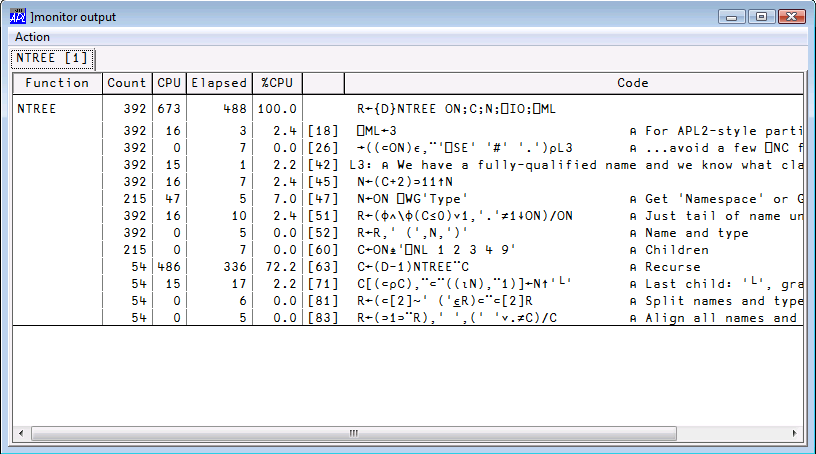The height and width of the screenshot is (454, 816).
Task: Click code line 'N←ON ⎕WG'Type''
Action: 412,199
